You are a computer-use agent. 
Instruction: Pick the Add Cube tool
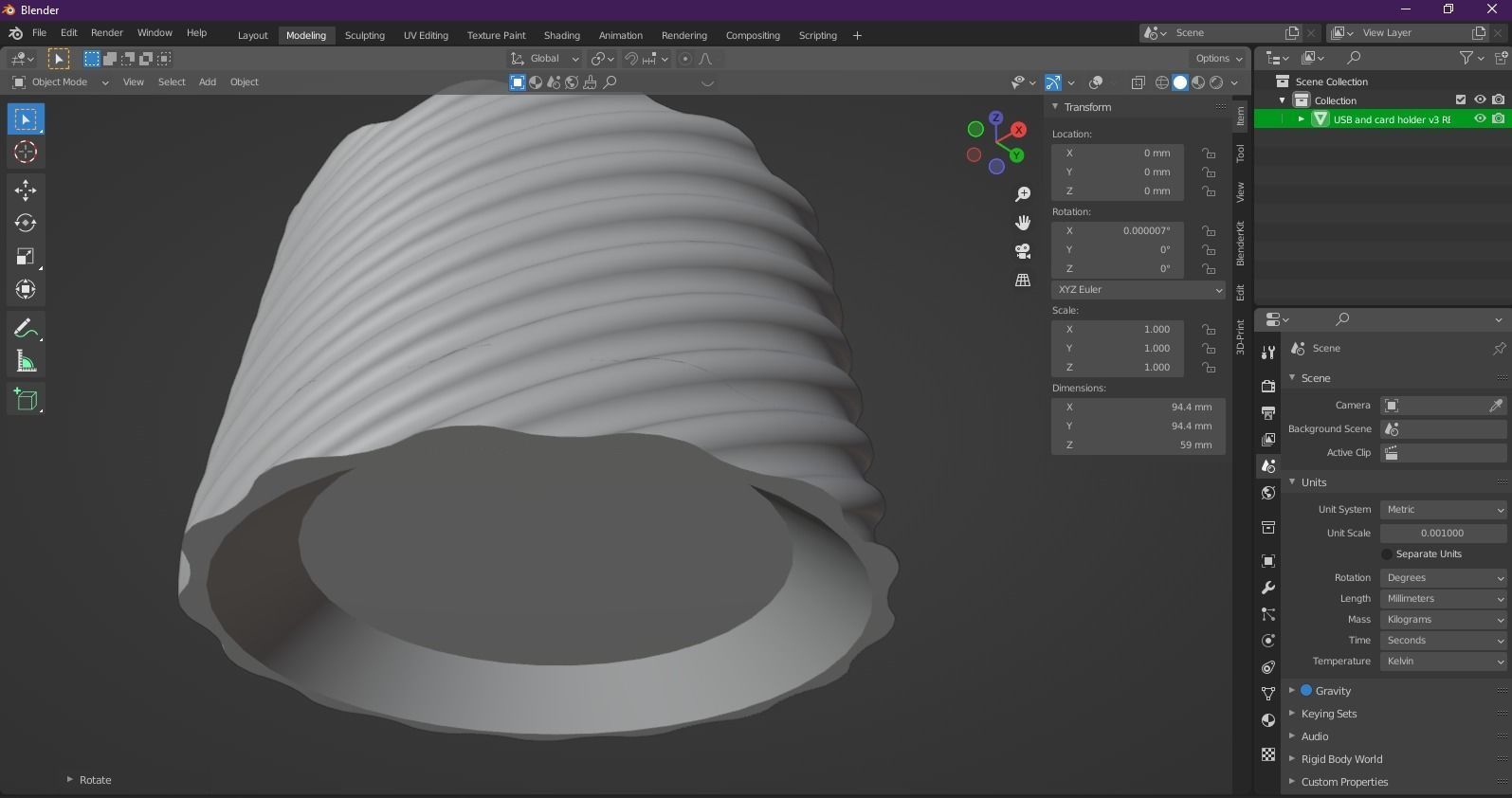[26, 400]
